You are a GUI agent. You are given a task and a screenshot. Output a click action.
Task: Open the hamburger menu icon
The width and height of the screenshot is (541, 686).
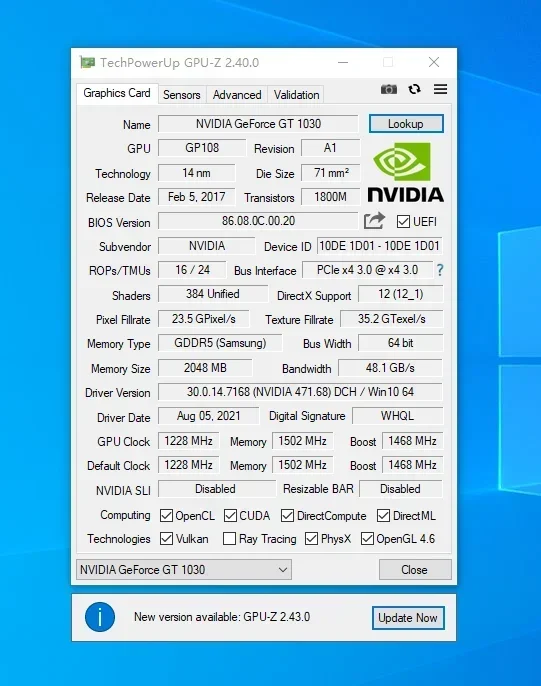tap(440, 89)
